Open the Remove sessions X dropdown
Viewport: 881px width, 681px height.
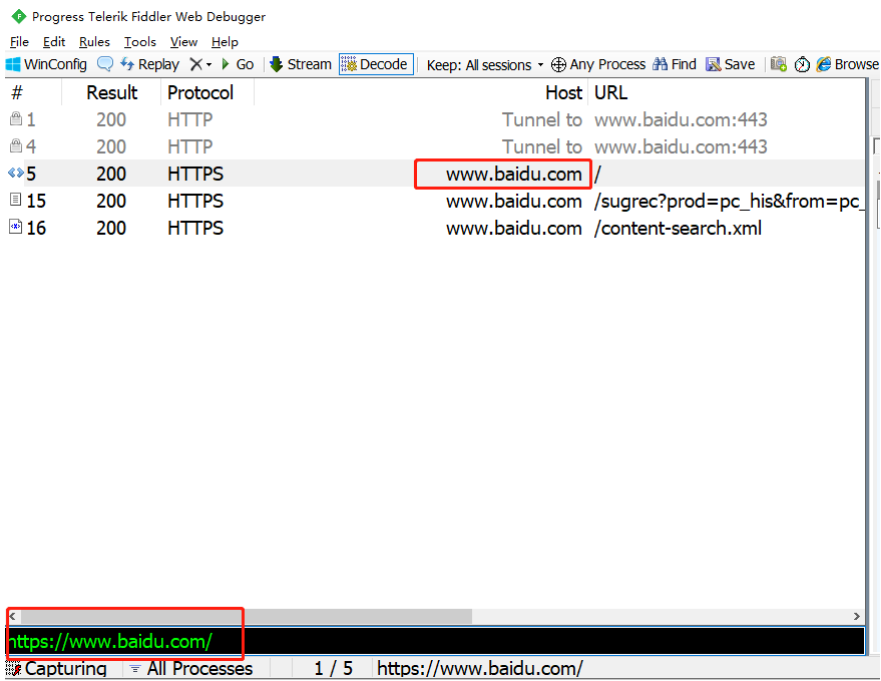(201, 65)
